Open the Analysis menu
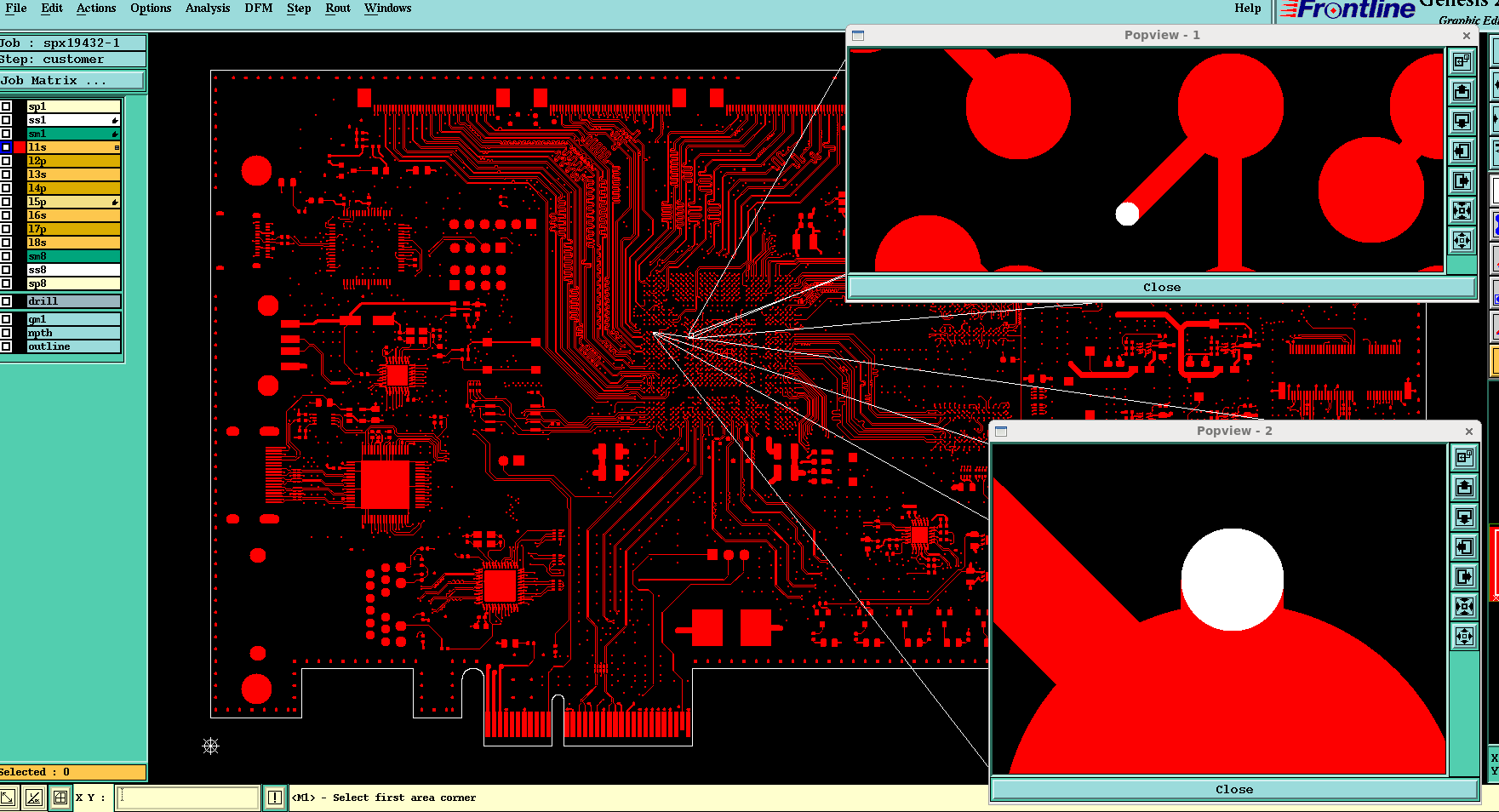 click(x=208, y=9)
